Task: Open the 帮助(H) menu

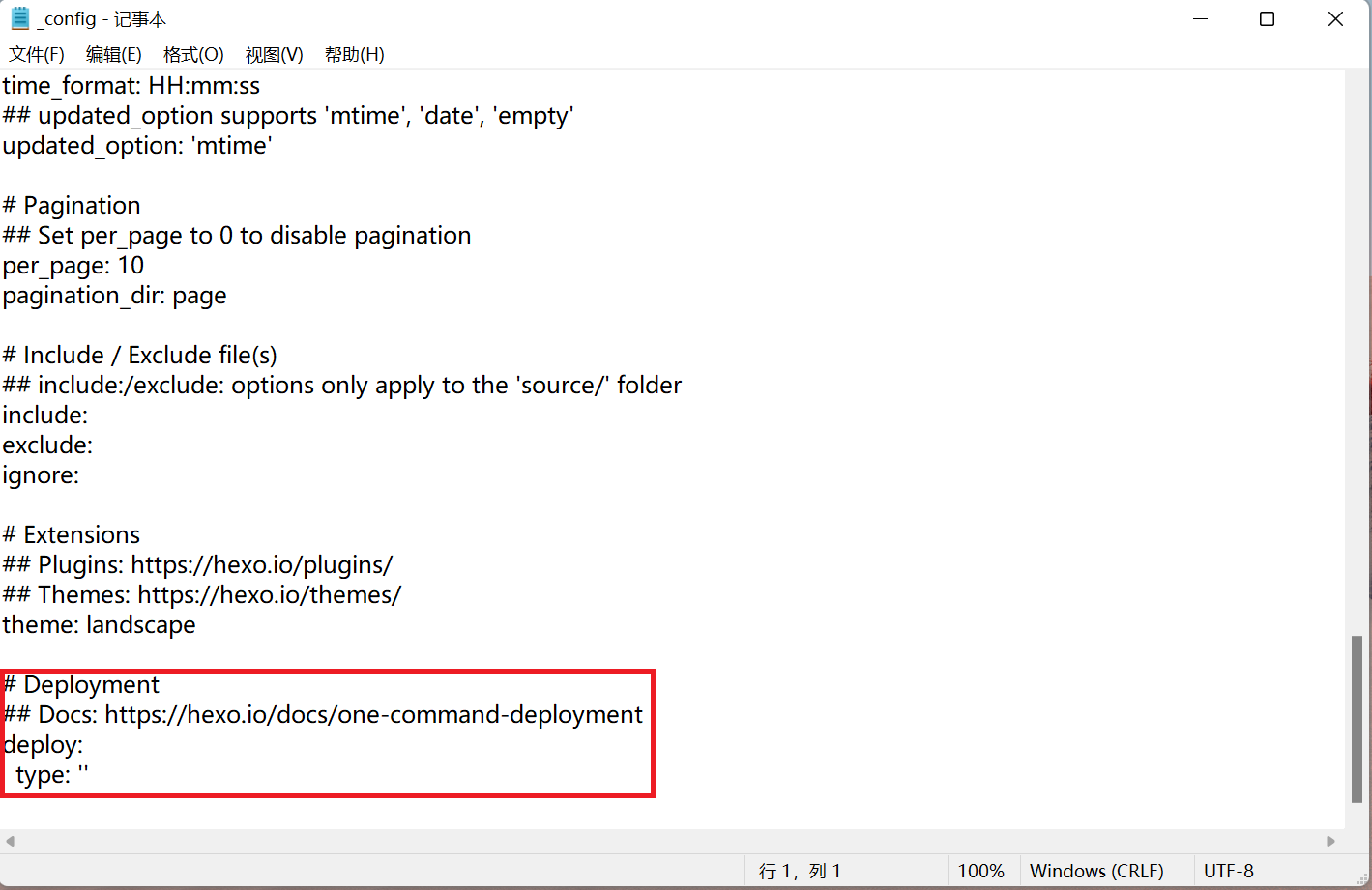Action: coord(354,55)
